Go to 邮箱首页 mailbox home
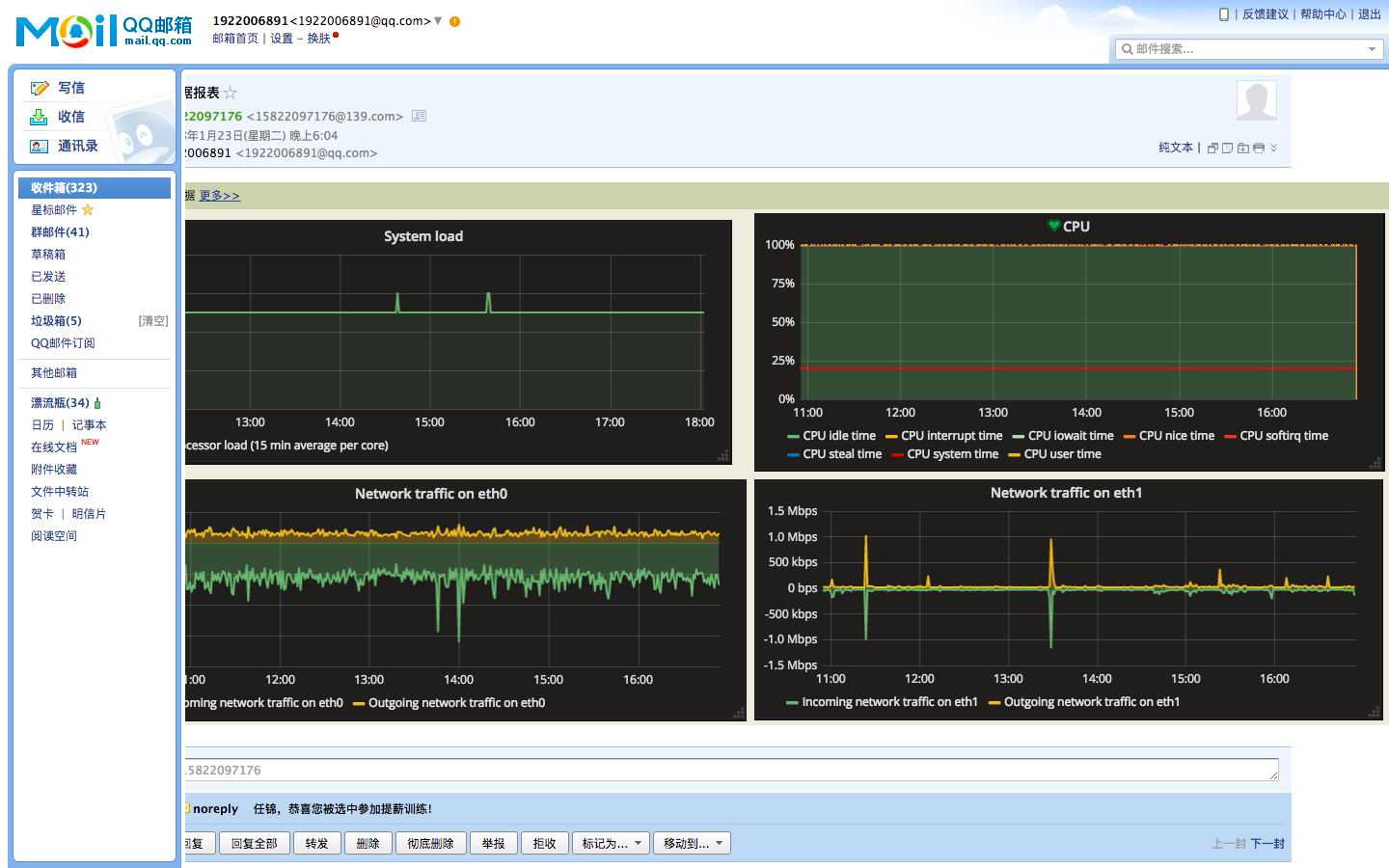This screenshot has height=868, width=1389. (x=235, y=39)
